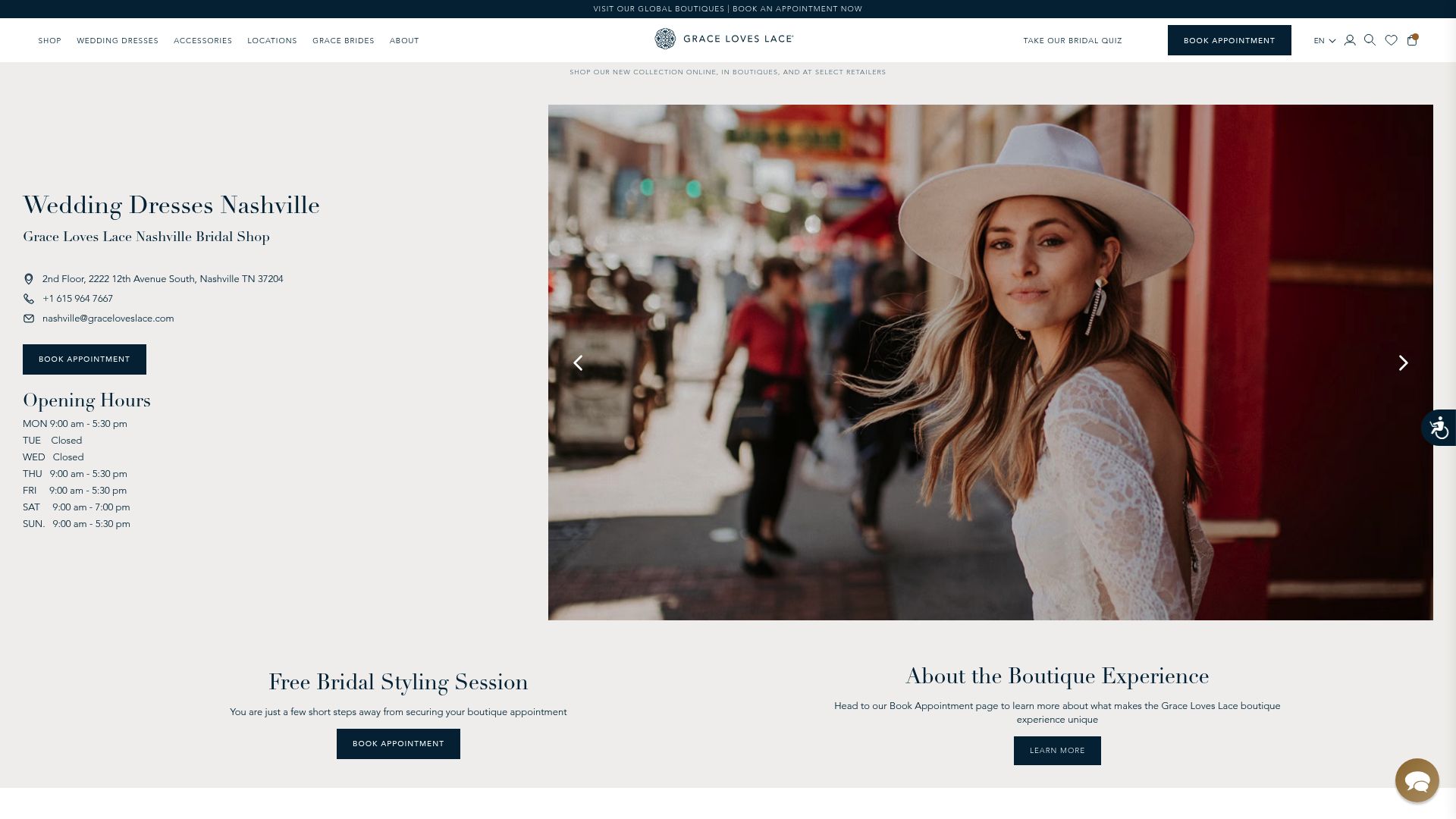Screen dimensions: 1456x819
Task: Open the live chat bubble
Action: 1417,780
